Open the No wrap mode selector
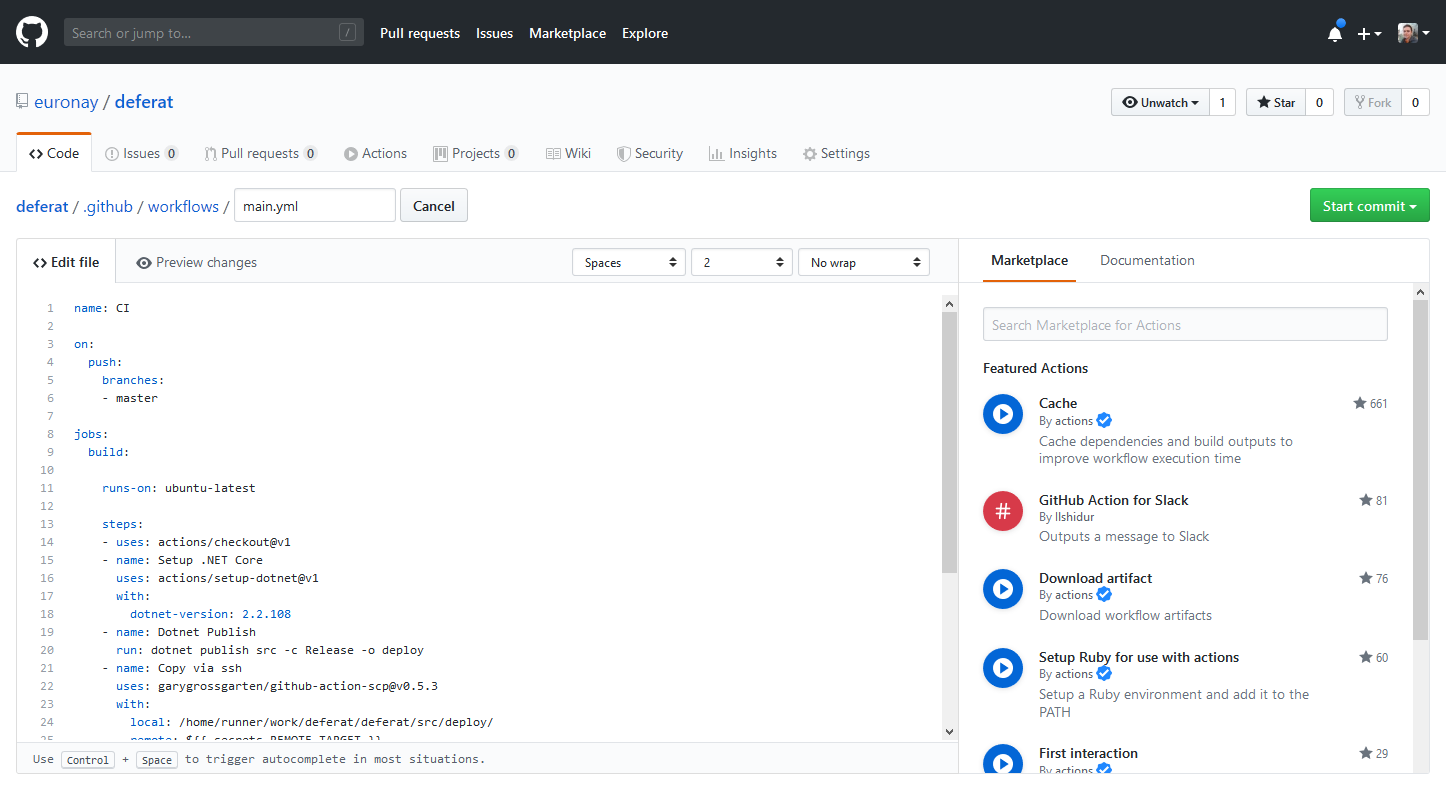Screen dimensions: 1446x790 point(864,262)
